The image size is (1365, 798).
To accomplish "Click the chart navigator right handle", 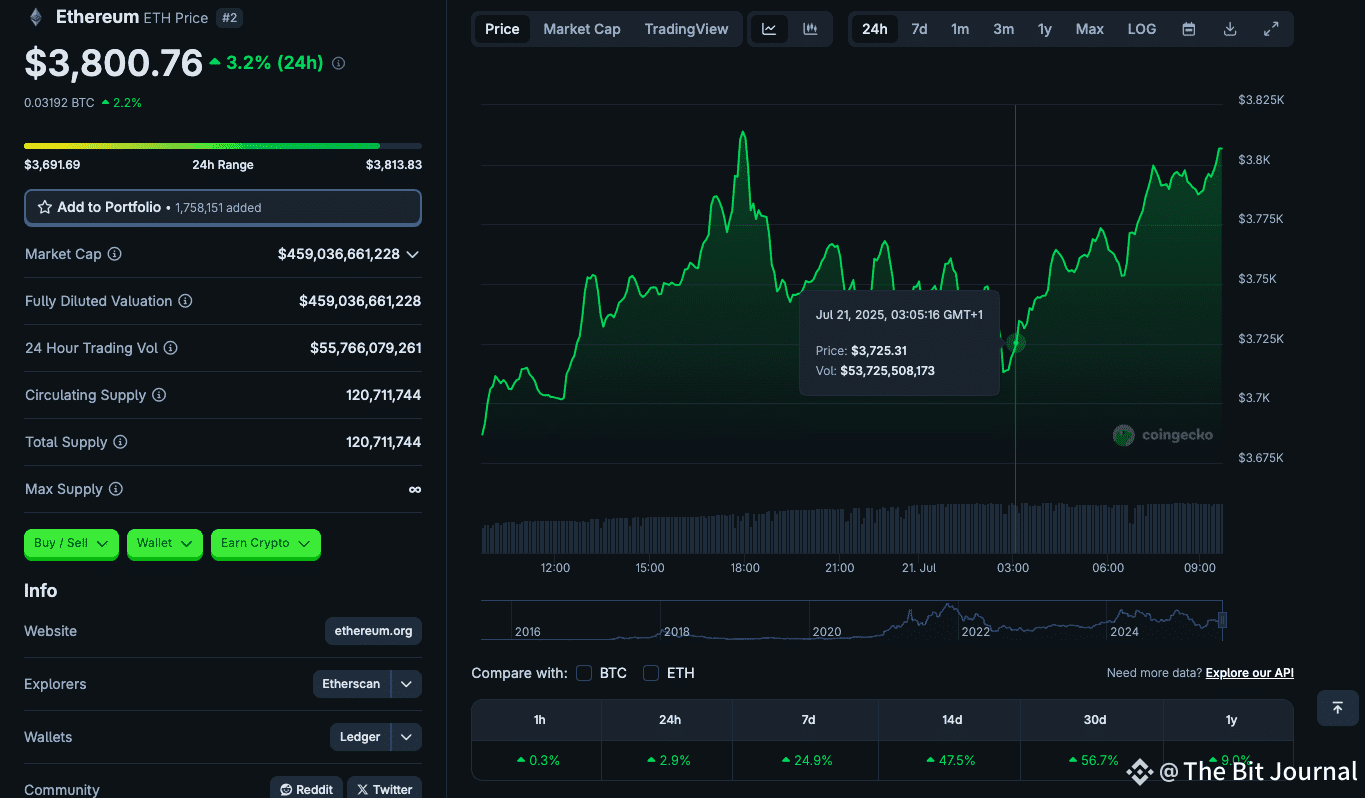I will pos(1222,620).
